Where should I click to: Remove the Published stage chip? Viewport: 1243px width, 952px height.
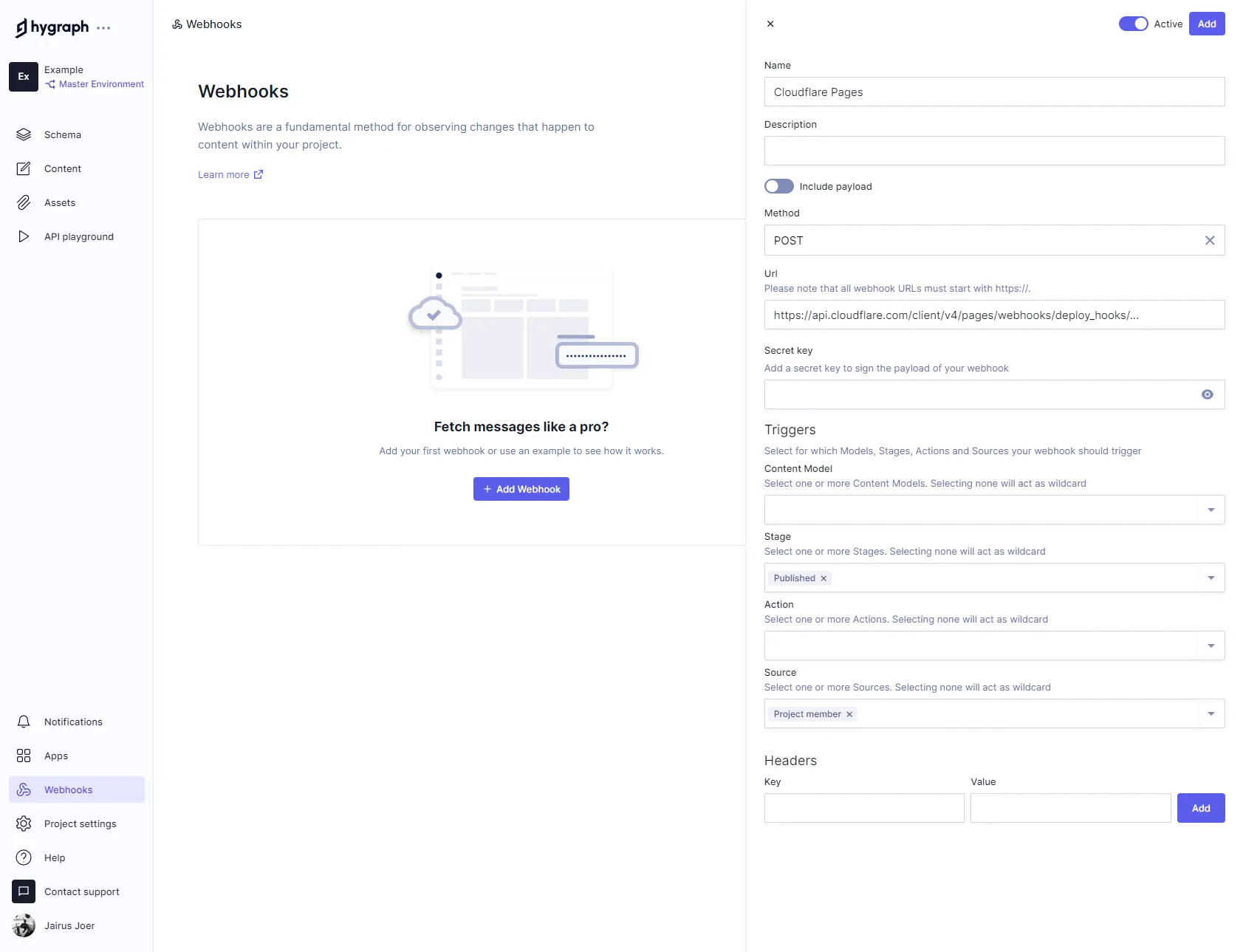tap(823, 578)
